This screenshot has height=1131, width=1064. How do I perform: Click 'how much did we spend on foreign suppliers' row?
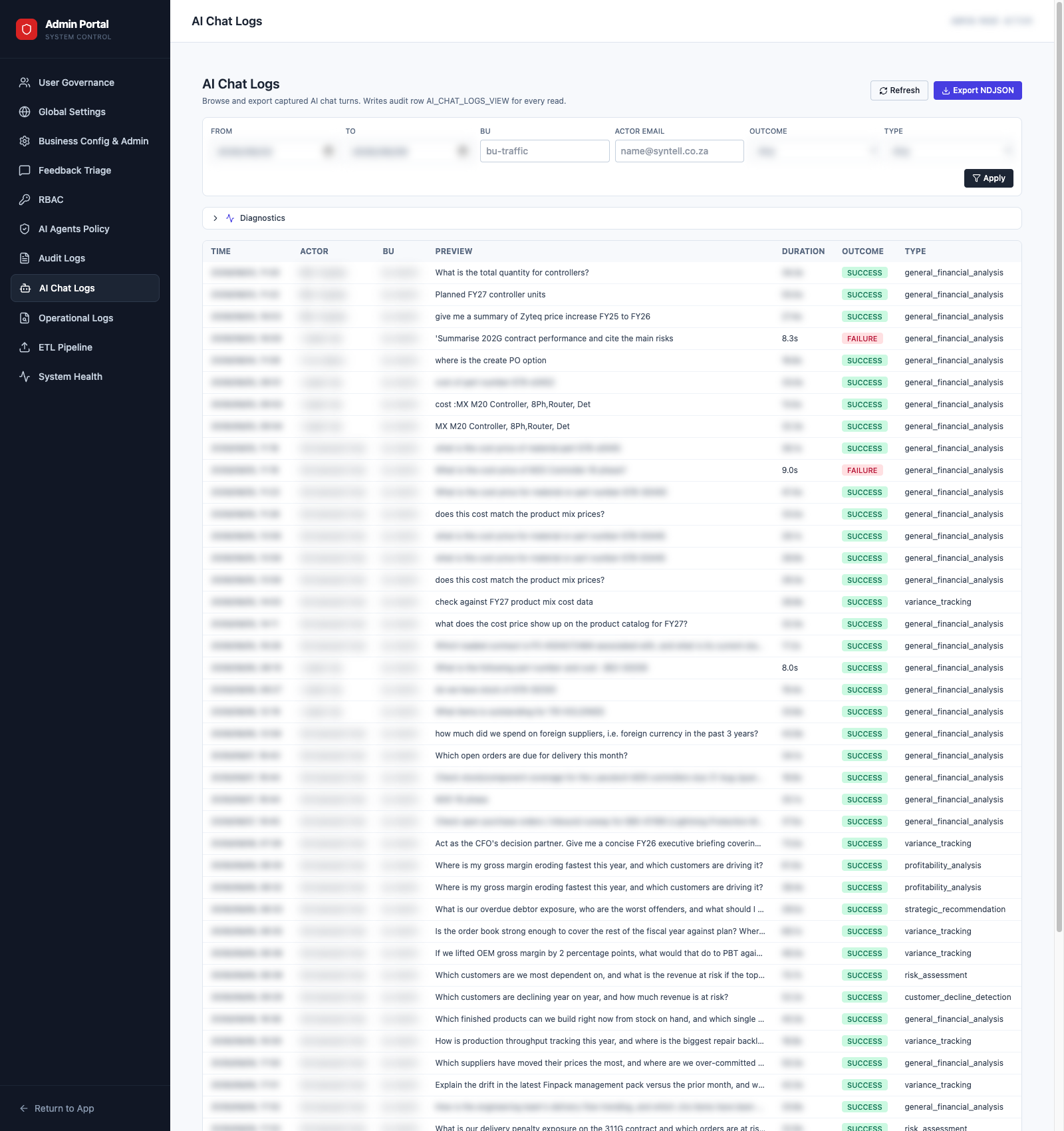612,734
